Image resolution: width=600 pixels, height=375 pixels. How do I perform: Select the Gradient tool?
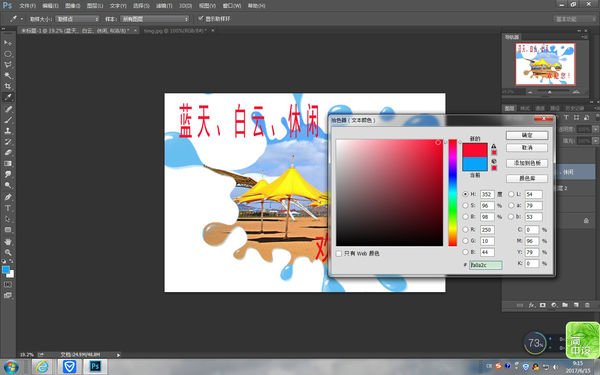point(8,163)
